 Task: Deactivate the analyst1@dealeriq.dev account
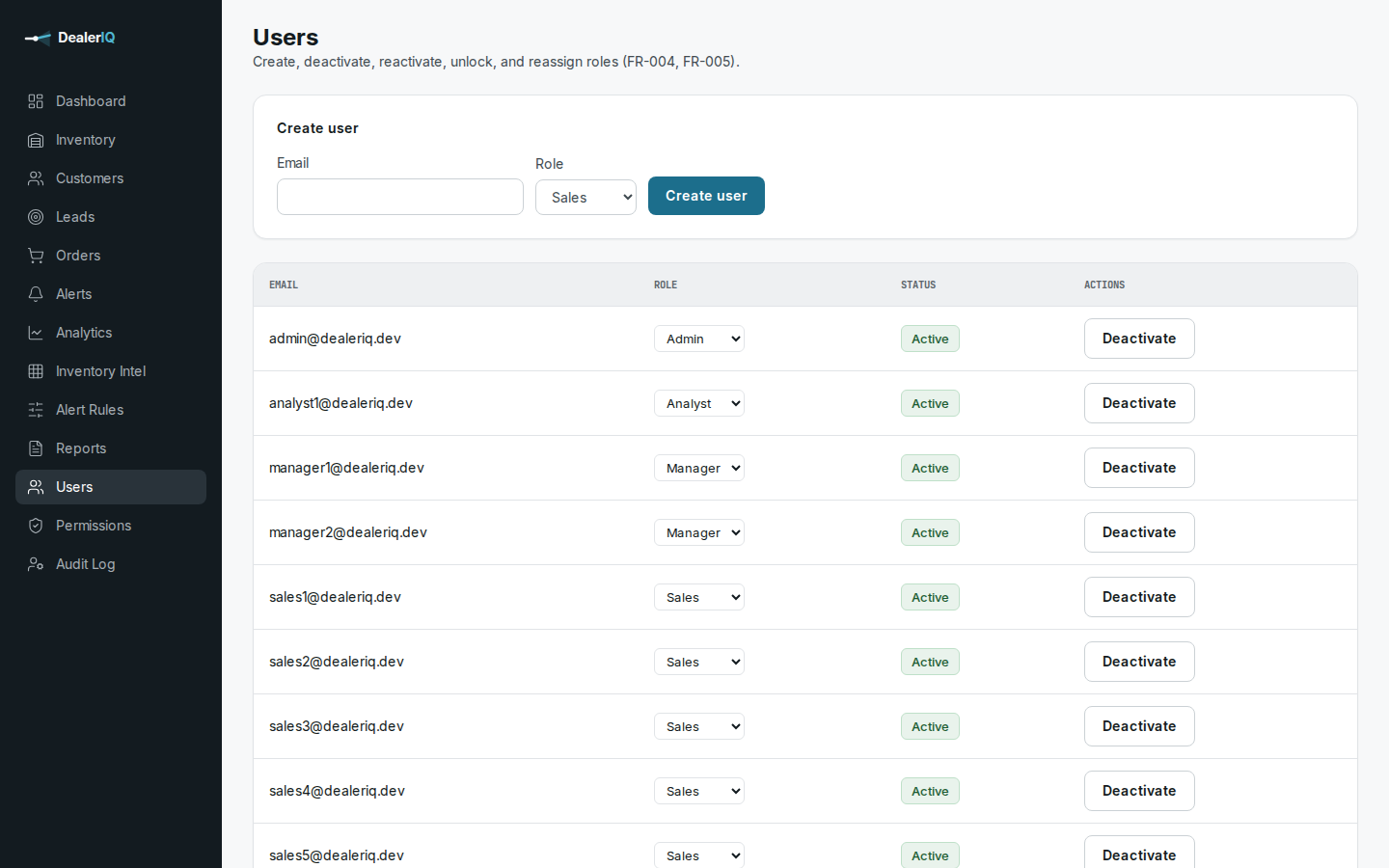coord(1139,403)
